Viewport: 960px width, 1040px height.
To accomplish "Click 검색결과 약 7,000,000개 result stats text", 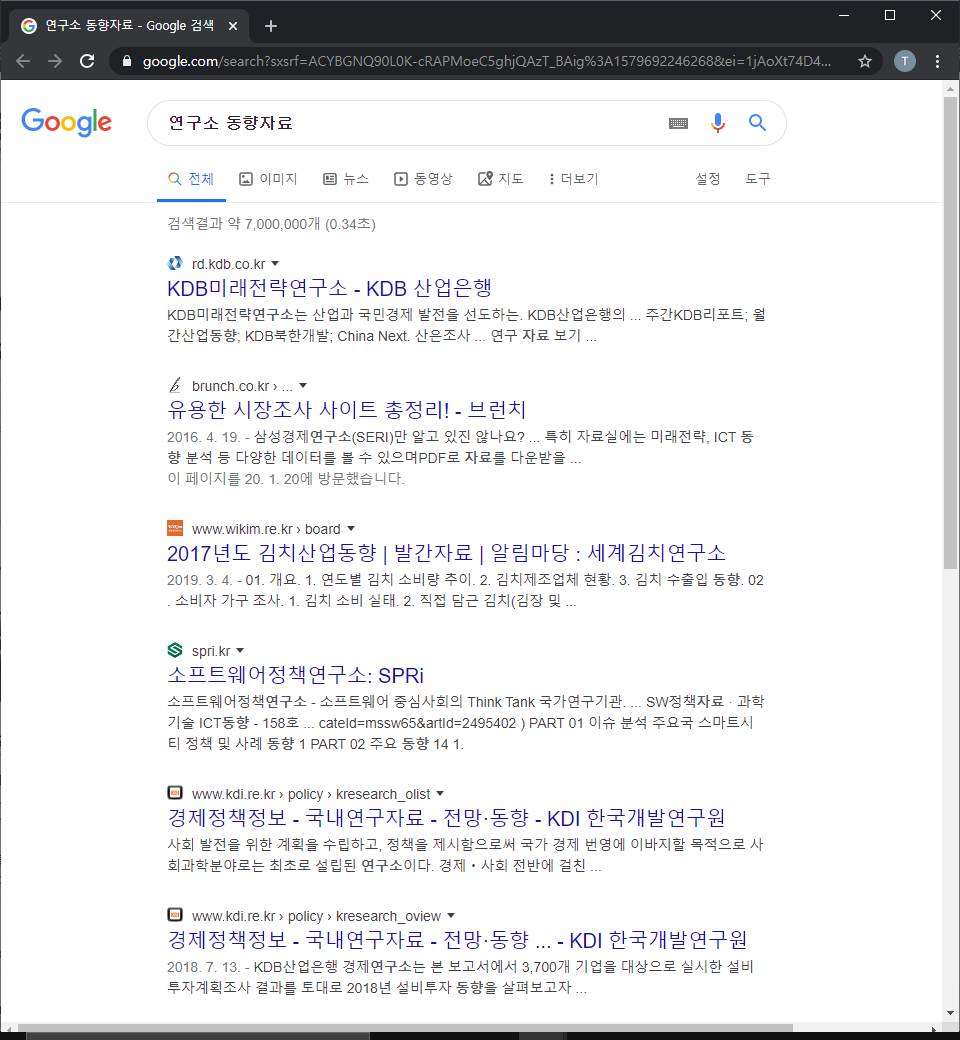I will point(271,224).
